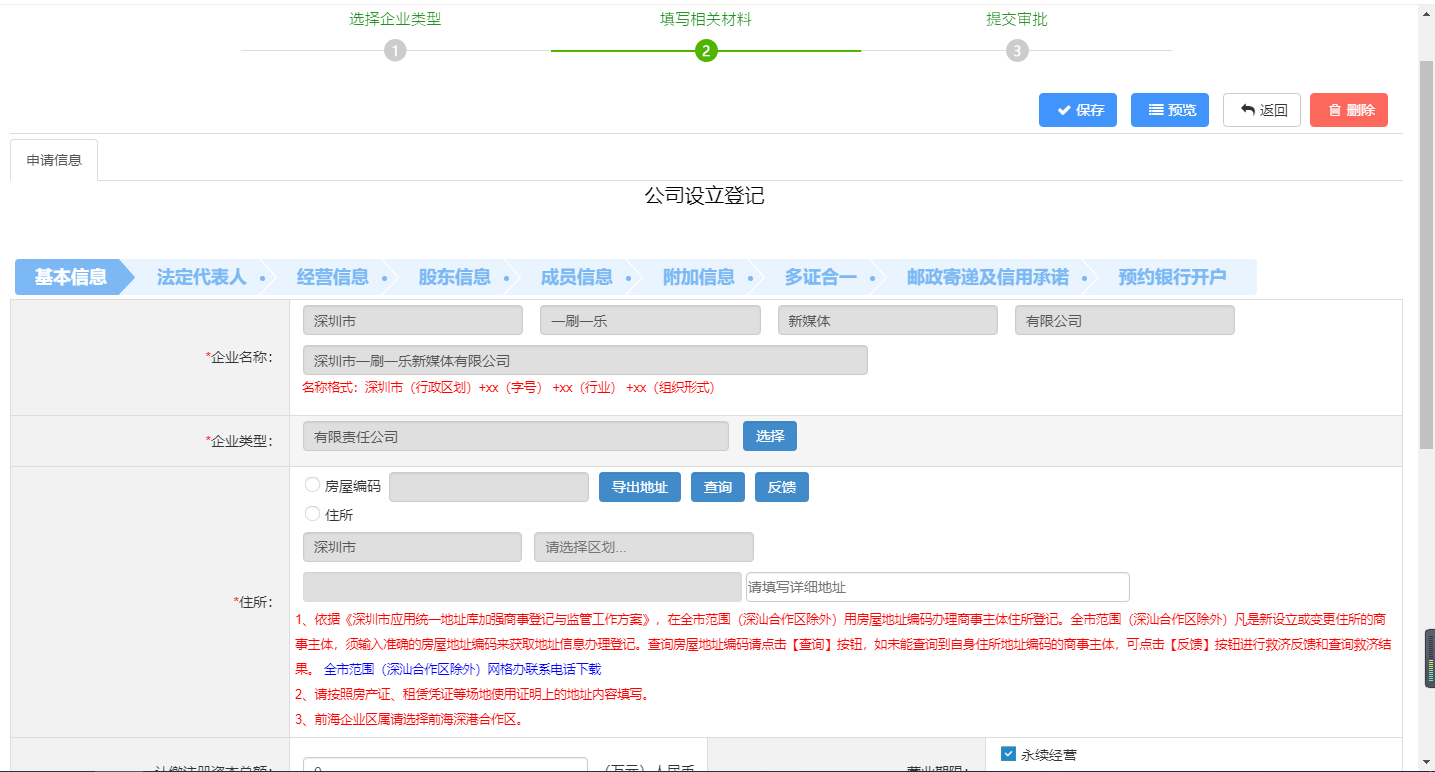
Task: Click the save button with checkmark icon
Action: pos(1077,110)
